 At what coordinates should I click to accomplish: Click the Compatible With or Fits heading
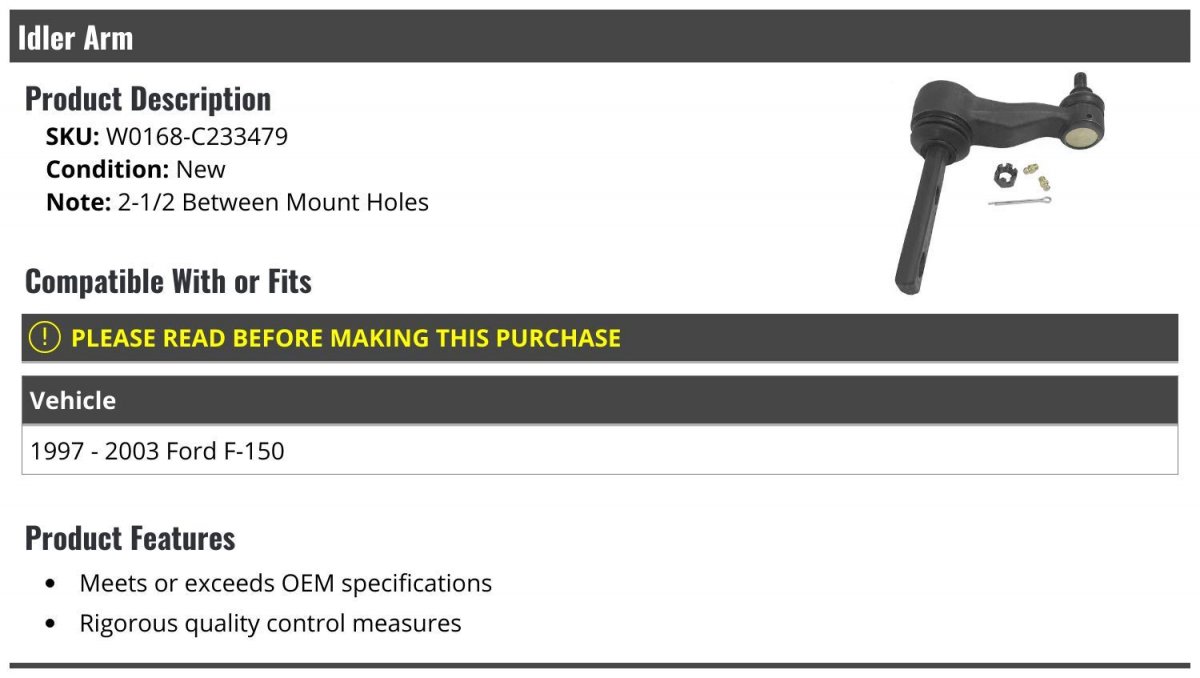[168, 281]
